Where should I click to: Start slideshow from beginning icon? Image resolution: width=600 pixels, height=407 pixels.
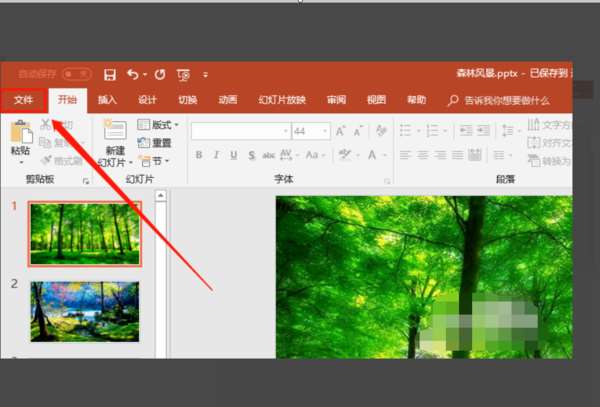point(183,75)
